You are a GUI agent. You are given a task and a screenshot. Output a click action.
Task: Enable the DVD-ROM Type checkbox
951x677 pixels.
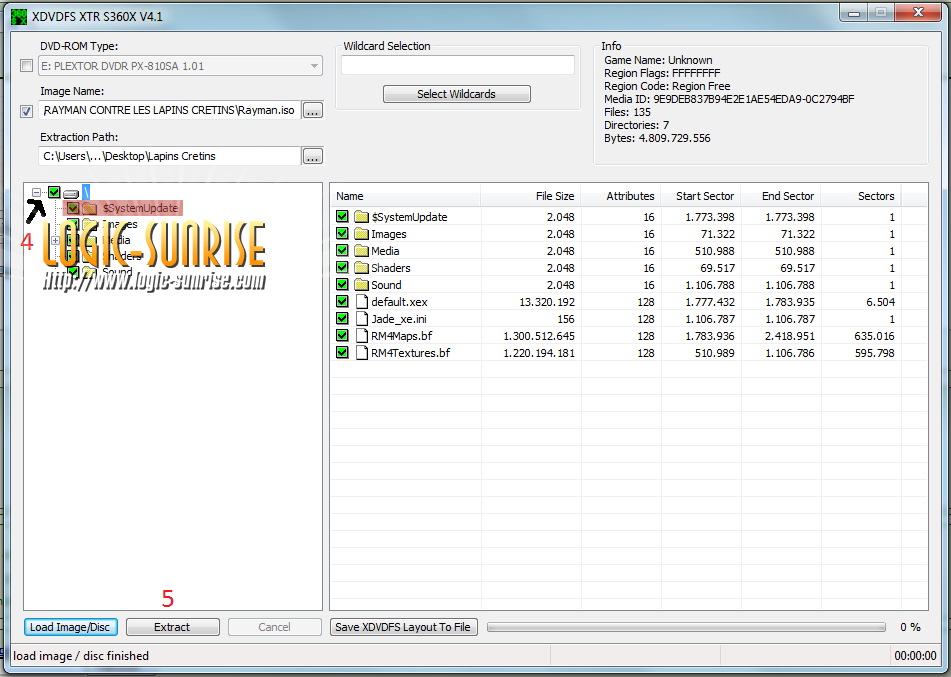click(26, 66)
